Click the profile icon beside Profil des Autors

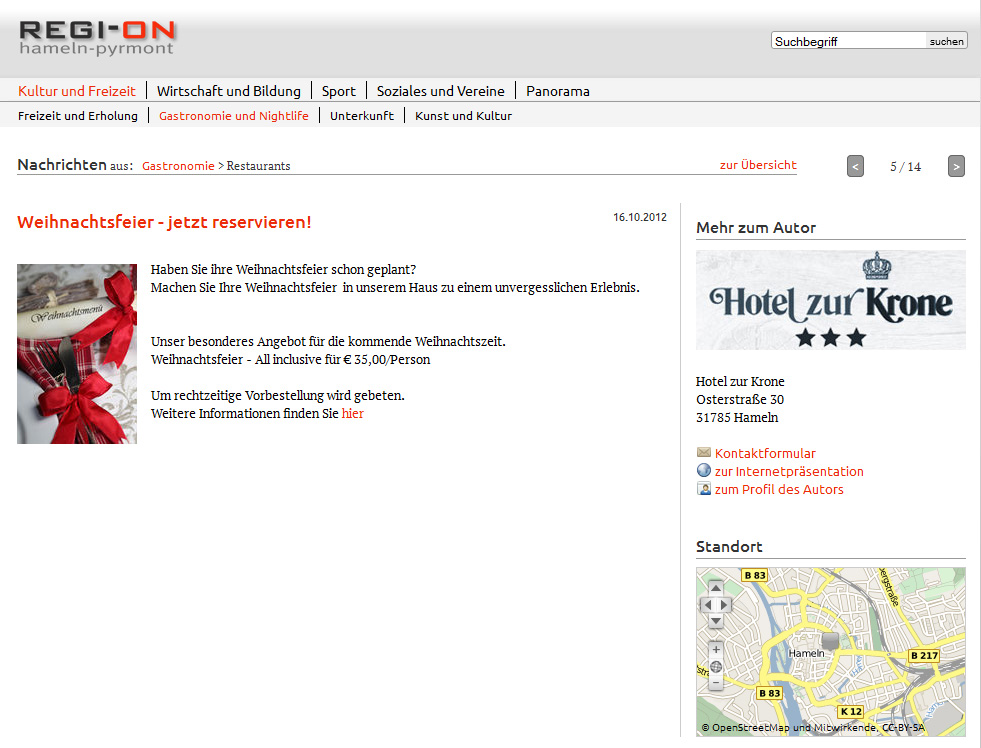click(x=704, y=488)
